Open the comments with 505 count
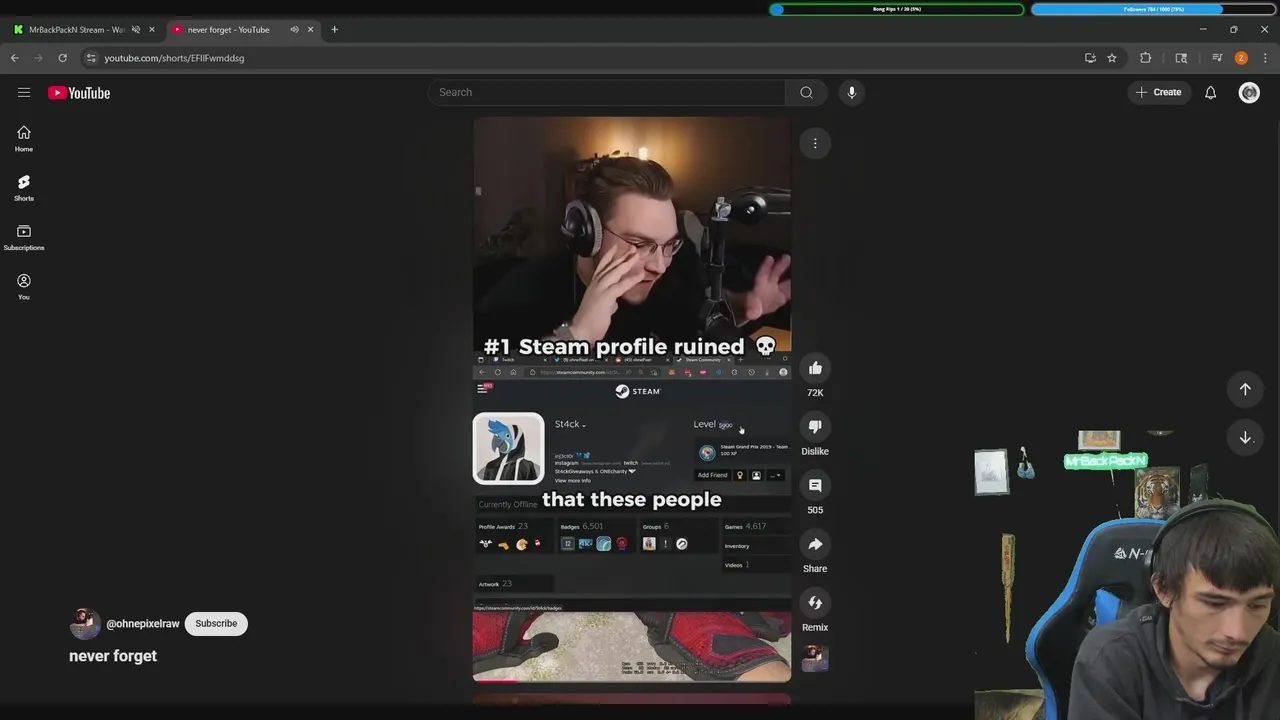This screenshot has width=1280, height=720. click(815, 485)
